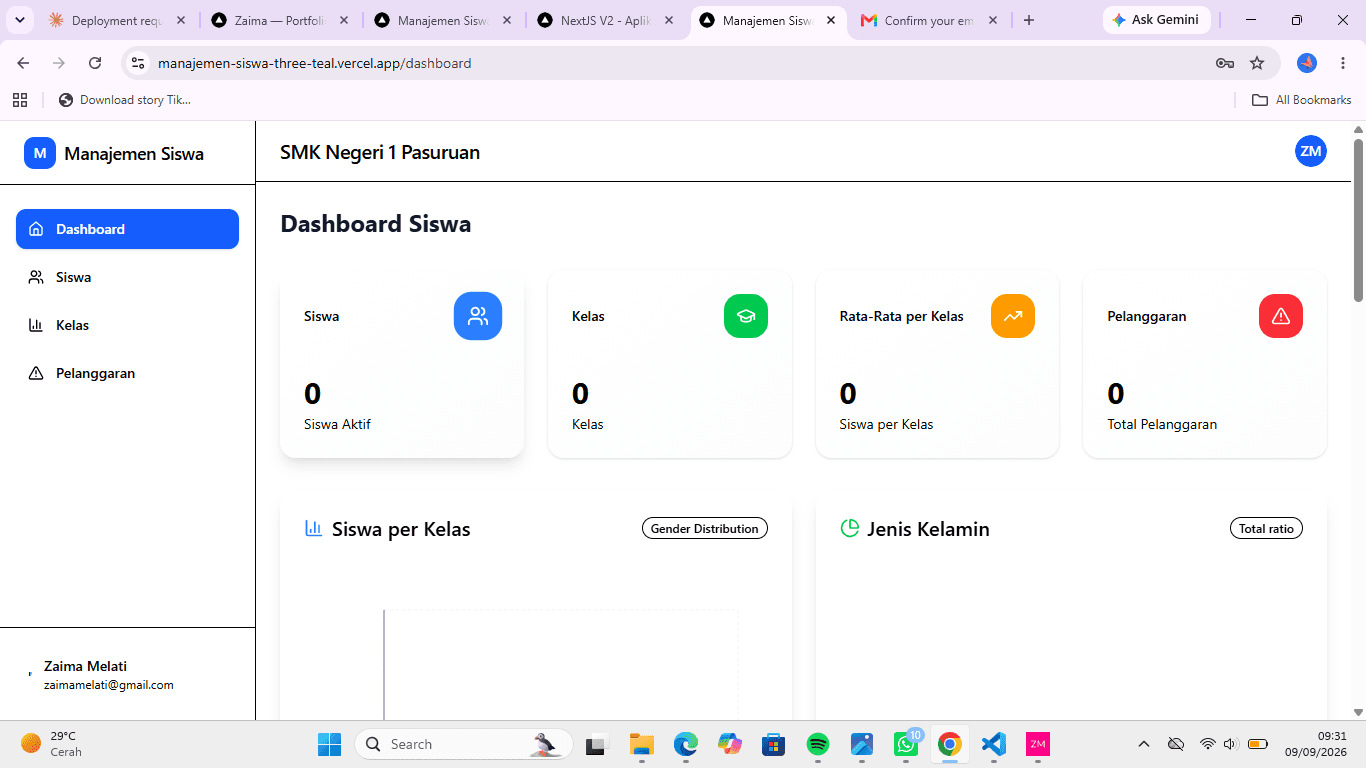Screen dimensions: 1366x768
Task: Click the ZM avatar in the header
Action: pyautogui.click(x=1310, y=151)
